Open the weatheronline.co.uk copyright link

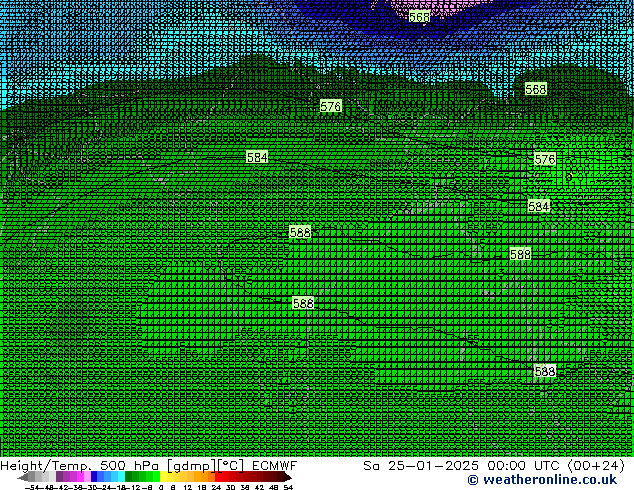542,480
